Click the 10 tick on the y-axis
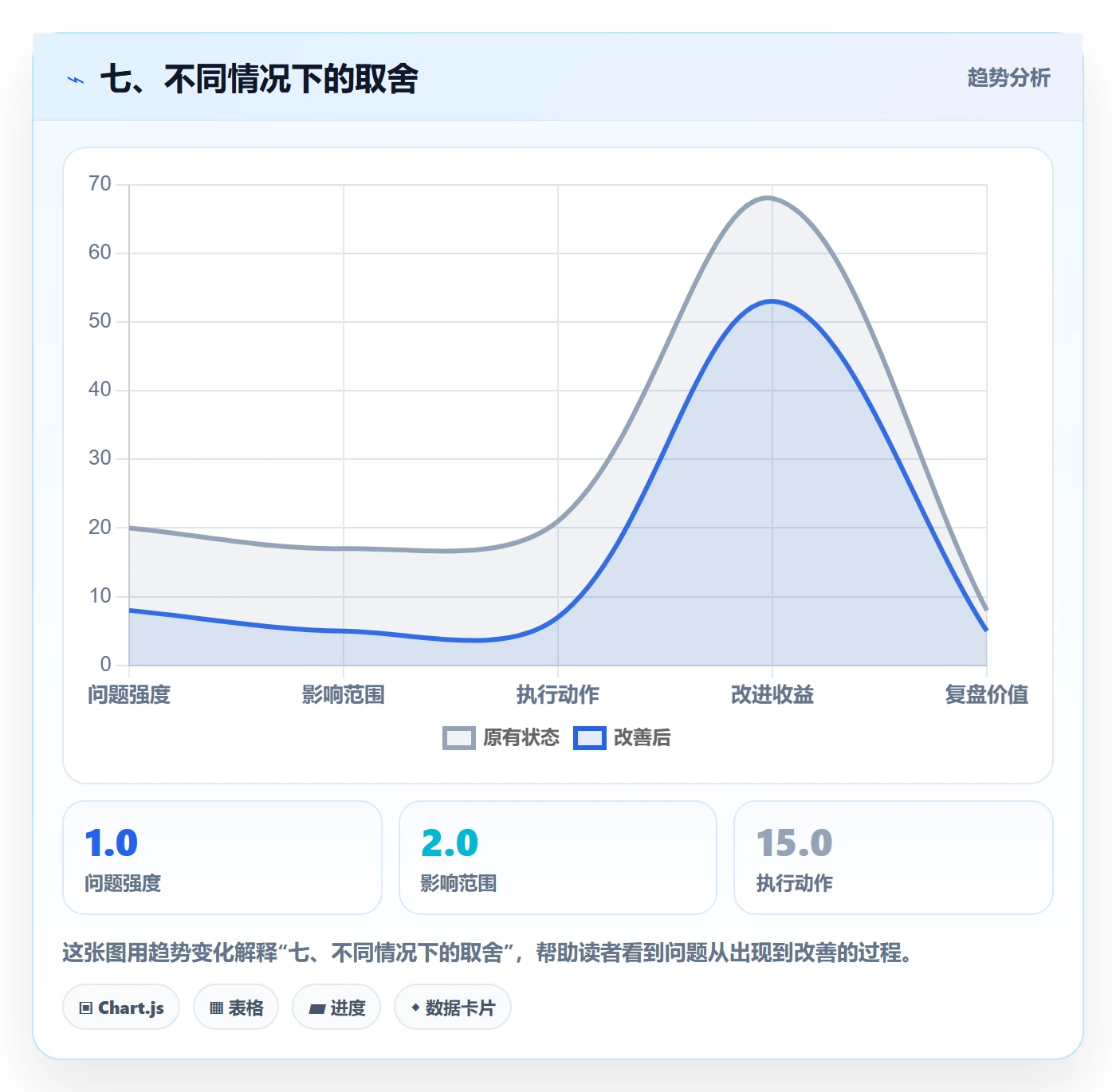Screen dimensions: 1116x1092 point(100,596)
